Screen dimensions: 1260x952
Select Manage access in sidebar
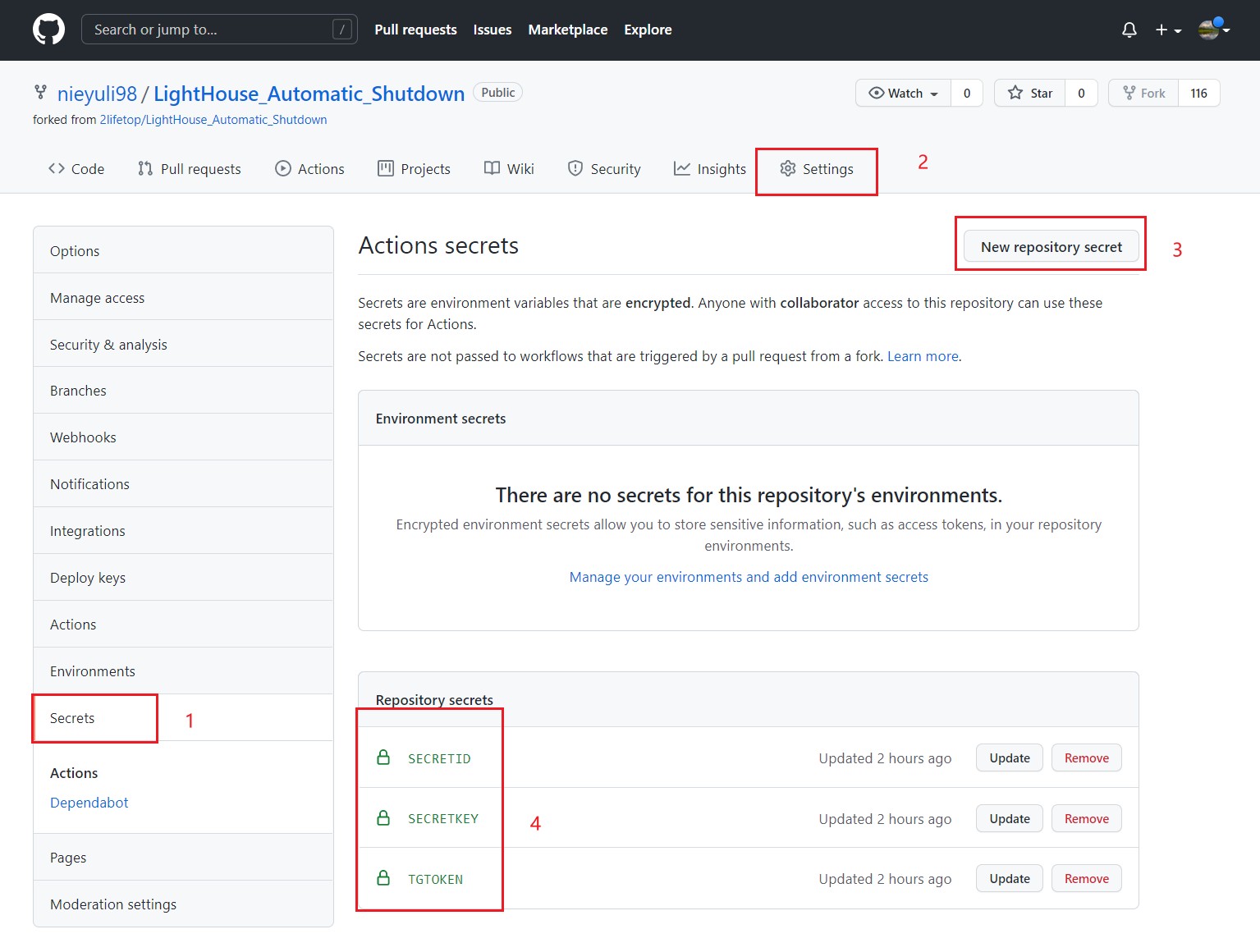pos(183,297)
